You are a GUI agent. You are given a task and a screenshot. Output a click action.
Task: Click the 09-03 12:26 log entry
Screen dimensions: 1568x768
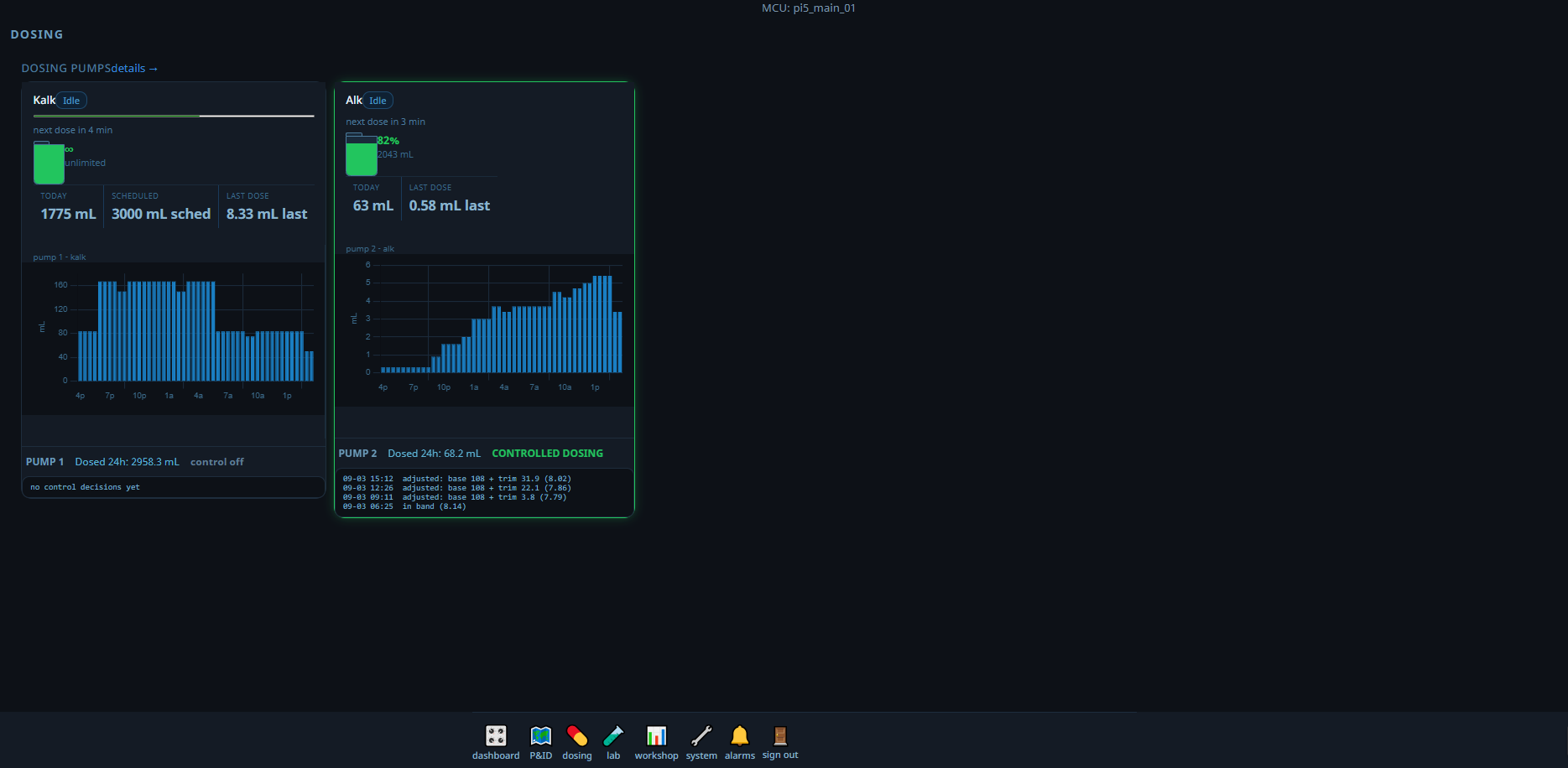457,488
